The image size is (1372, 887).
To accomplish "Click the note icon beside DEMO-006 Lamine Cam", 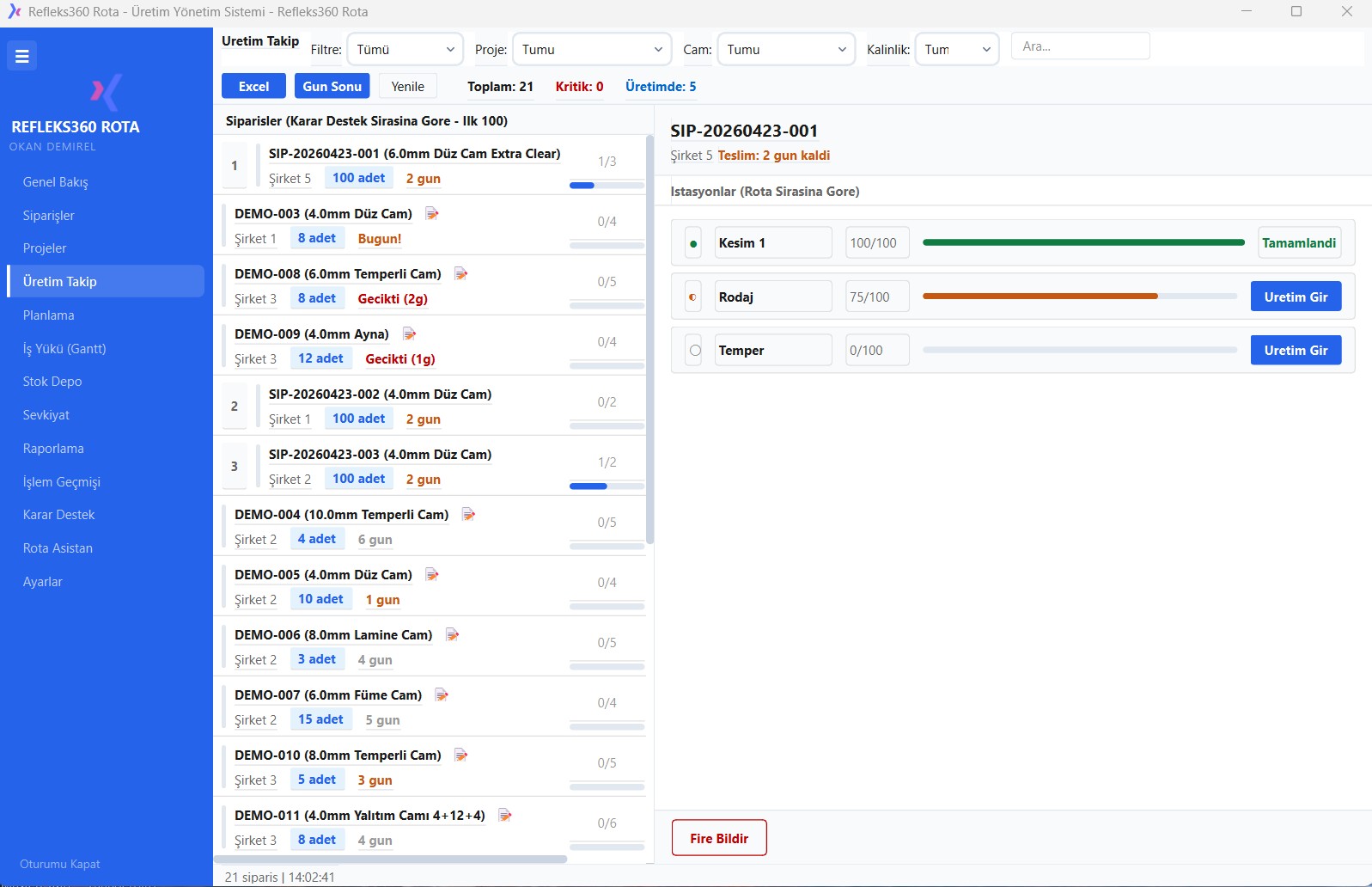I will pyautogui.click(x=453, y=635).
